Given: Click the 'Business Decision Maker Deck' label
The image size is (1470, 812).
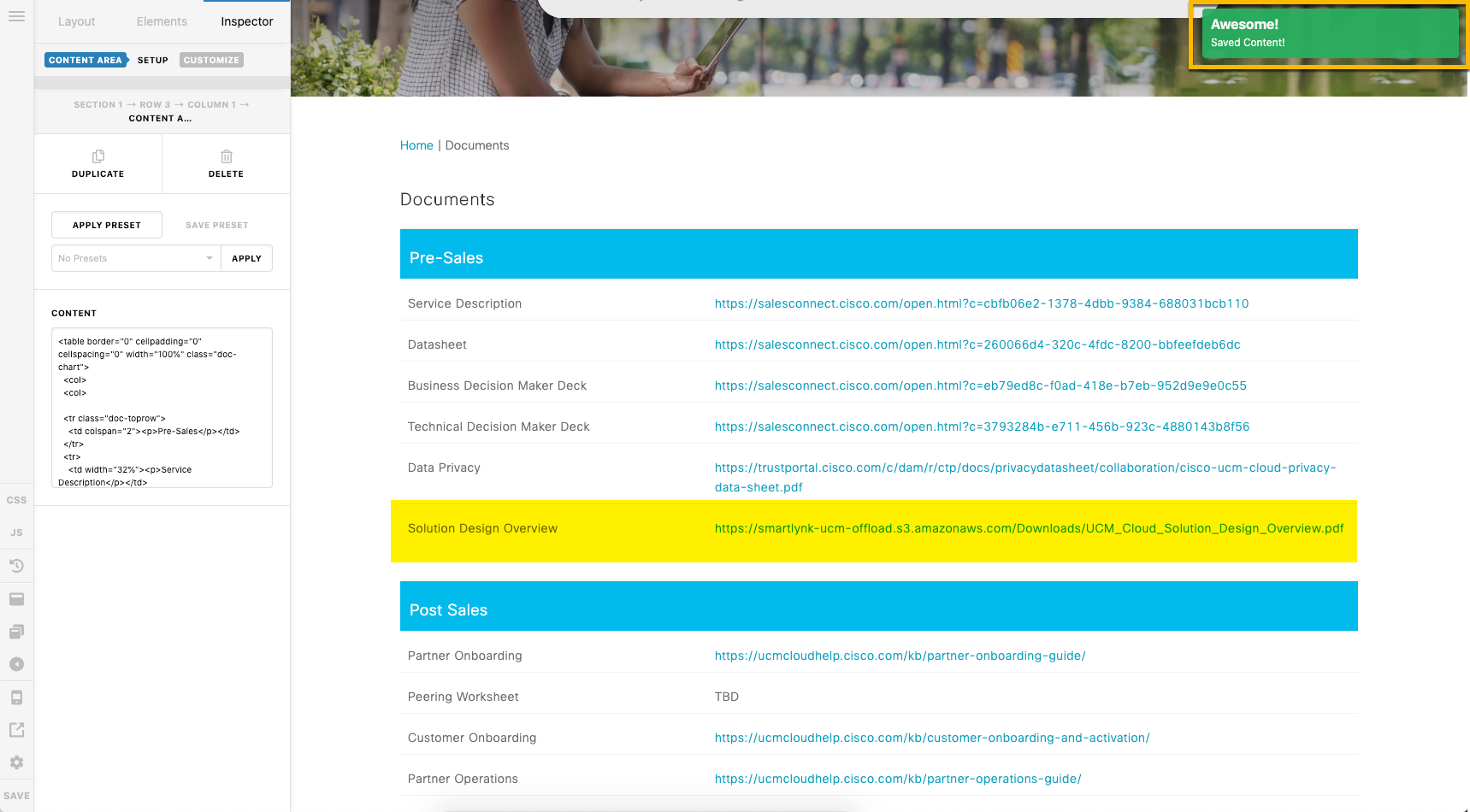Looking at the screenshot, I should (x=497, y=385).
